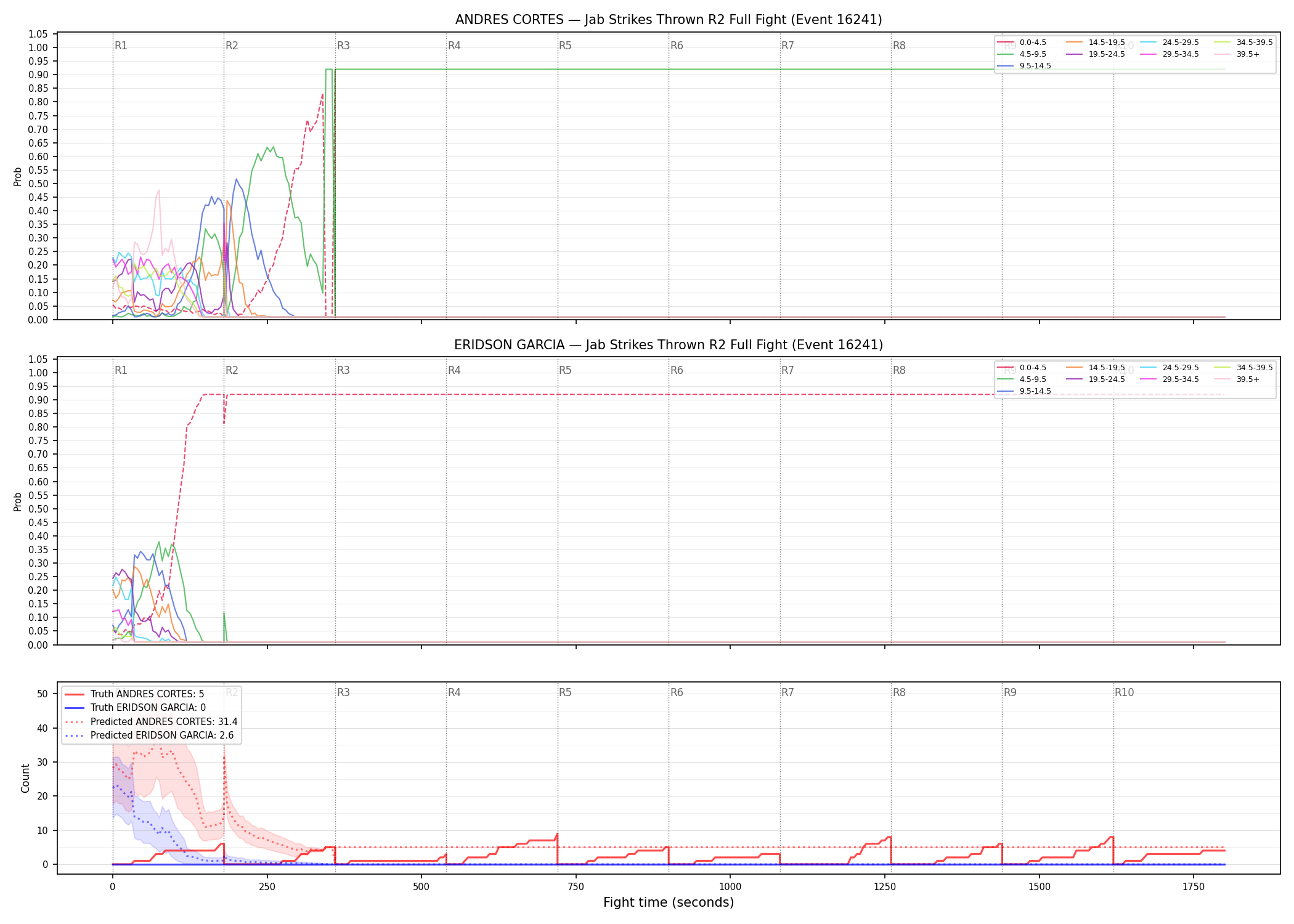Screen dimensions: 1294x924
Task: Click the R6 round marker in top chart
Action: click(x=677, y=46)
